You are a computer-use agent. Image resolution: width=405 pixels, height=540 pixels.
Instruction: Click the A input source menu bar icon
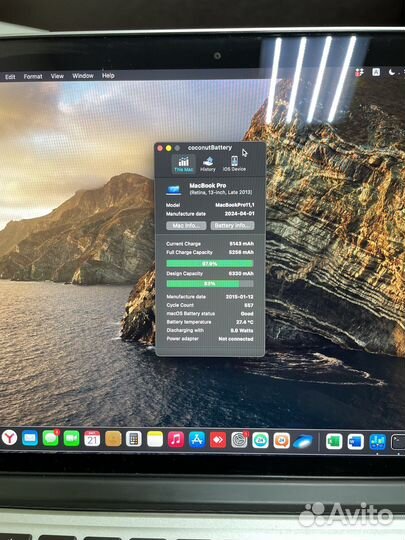click(376, 72)
